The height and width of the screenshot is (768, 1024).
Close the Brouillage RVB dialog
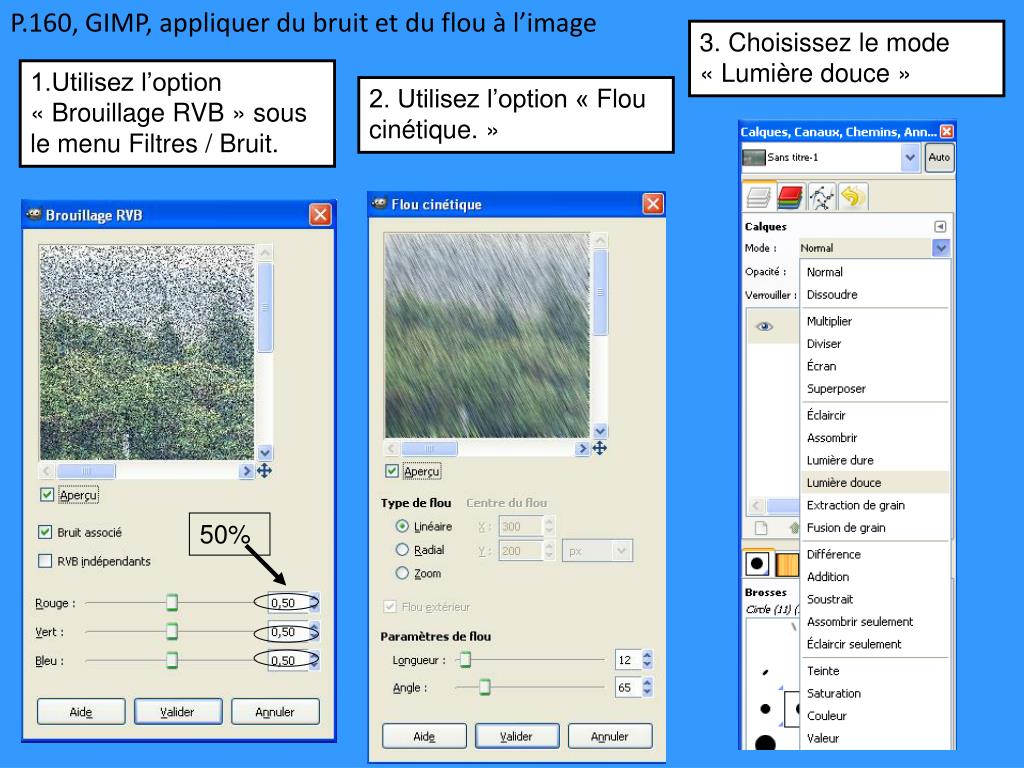click(x=320, y=214)
